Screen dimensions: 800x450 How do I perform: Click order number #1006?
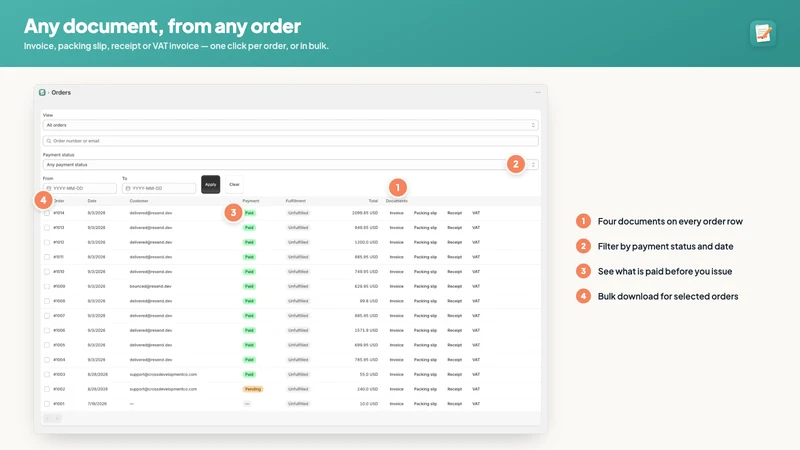pyautogui.click(x=59, y=331)
